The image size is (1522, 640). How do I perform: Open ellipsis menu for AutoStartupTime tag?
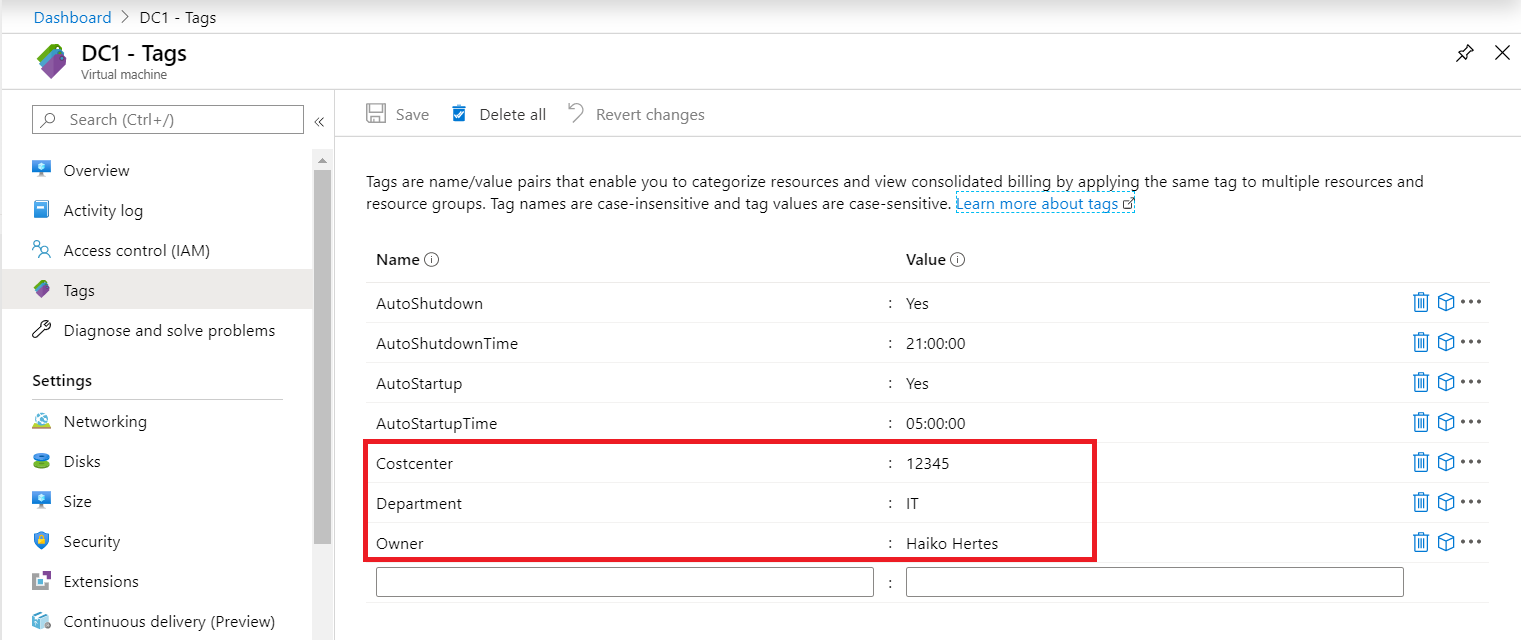[1470, 422]
